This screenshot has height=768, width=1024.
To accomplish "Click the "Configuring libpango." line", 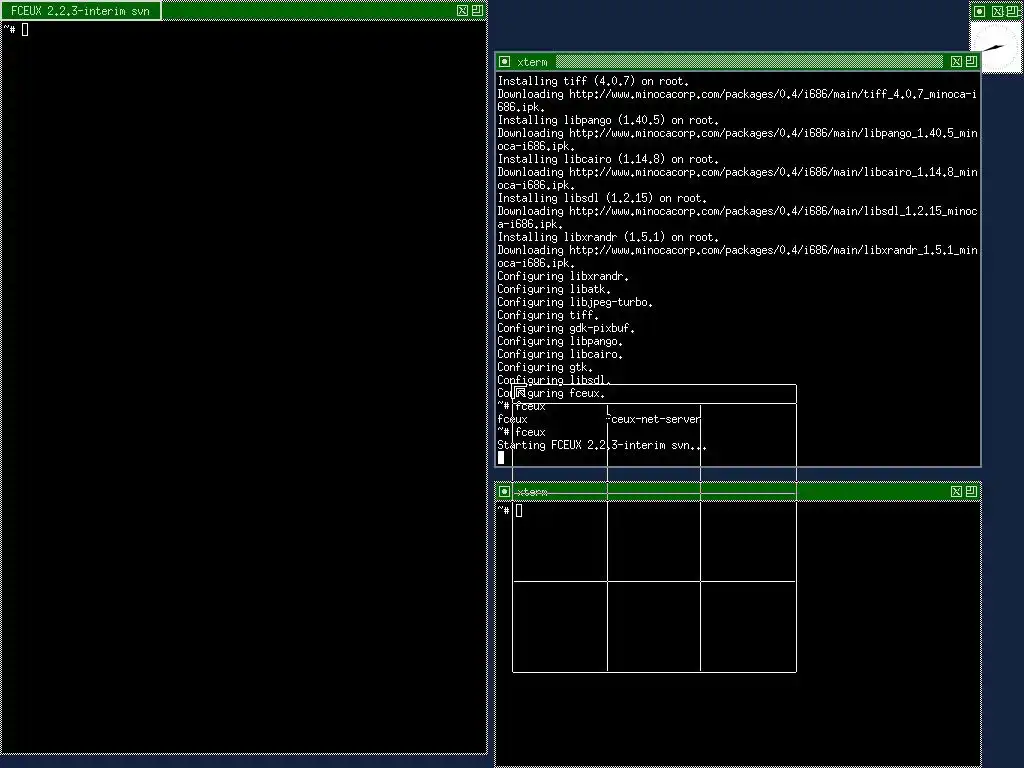I will (x=560, y=342).
